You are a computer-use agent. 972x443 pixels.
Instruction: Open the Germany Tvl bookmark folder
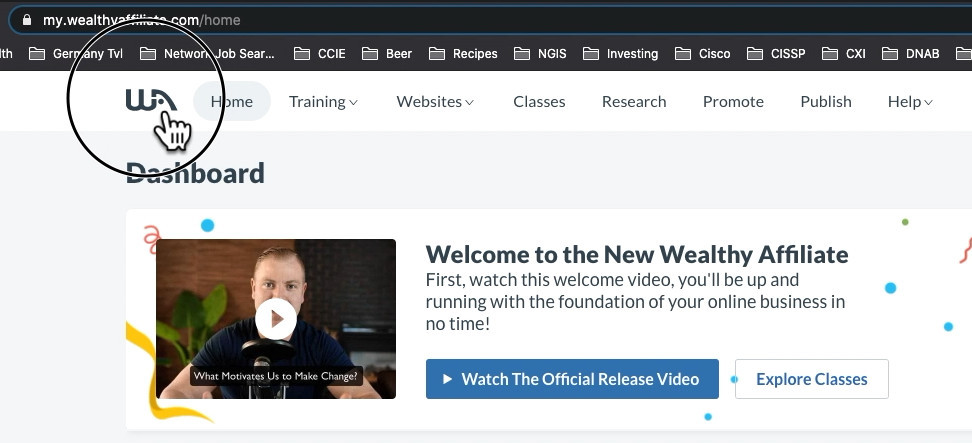pos(76,54)
